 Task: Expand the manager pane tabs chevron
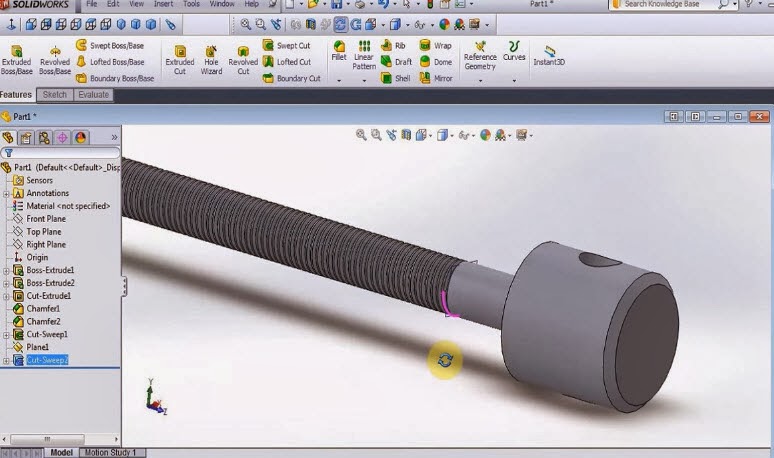click(x=115, y=137)
